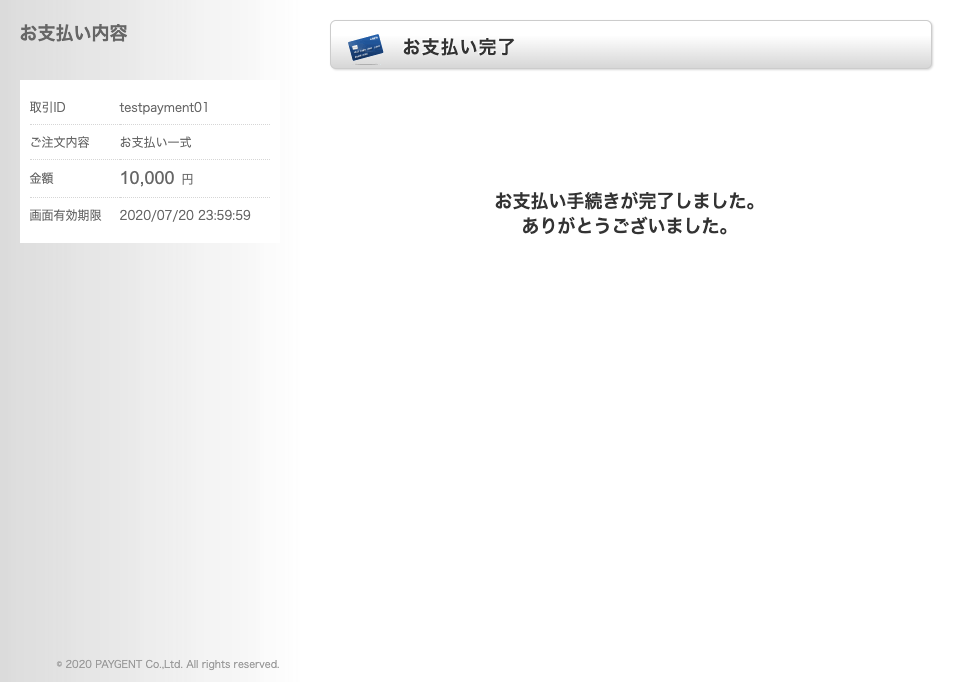Screen dimensions: 956x682
Task: Click the credit card icon in header
Action: click(365, 48)
